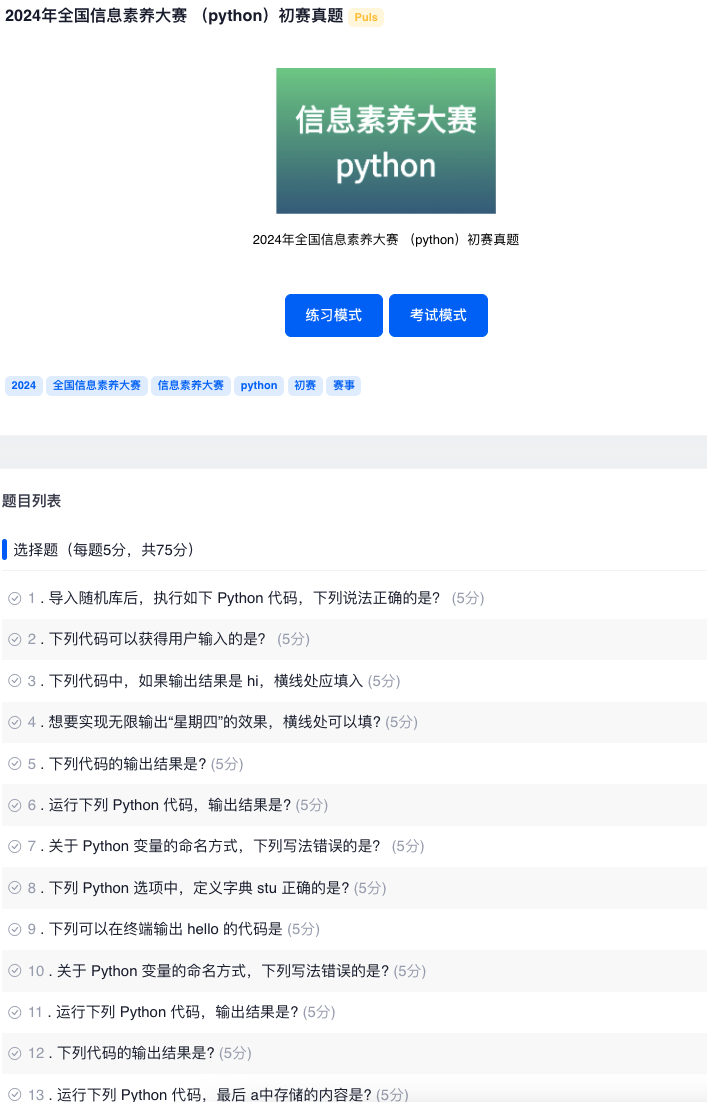707x1102 pixels.
Task: Click check icon for question 1
Action: 15,598
